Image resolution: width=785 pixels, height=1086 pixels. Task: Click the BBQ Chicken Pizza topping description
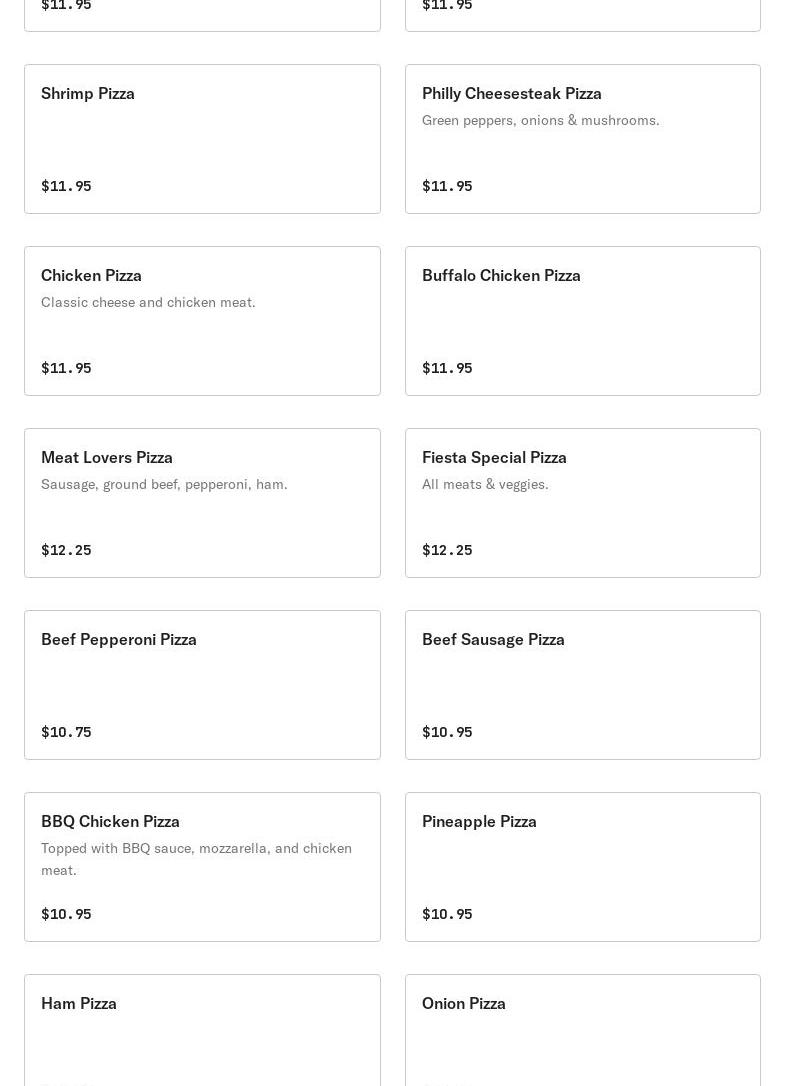(196, 858)
